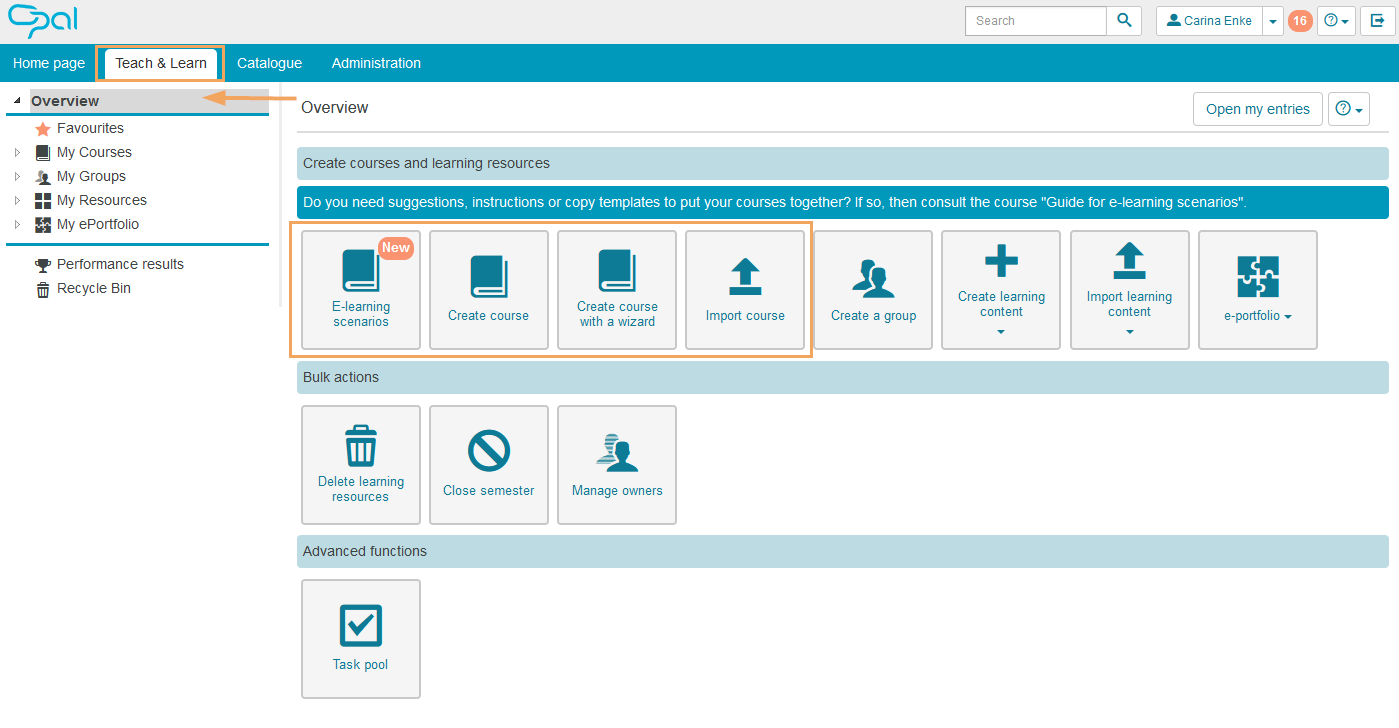Screen dimensions: 1399x728
Task: Click the search magnifier button
Action: (x=1124, y=20)
